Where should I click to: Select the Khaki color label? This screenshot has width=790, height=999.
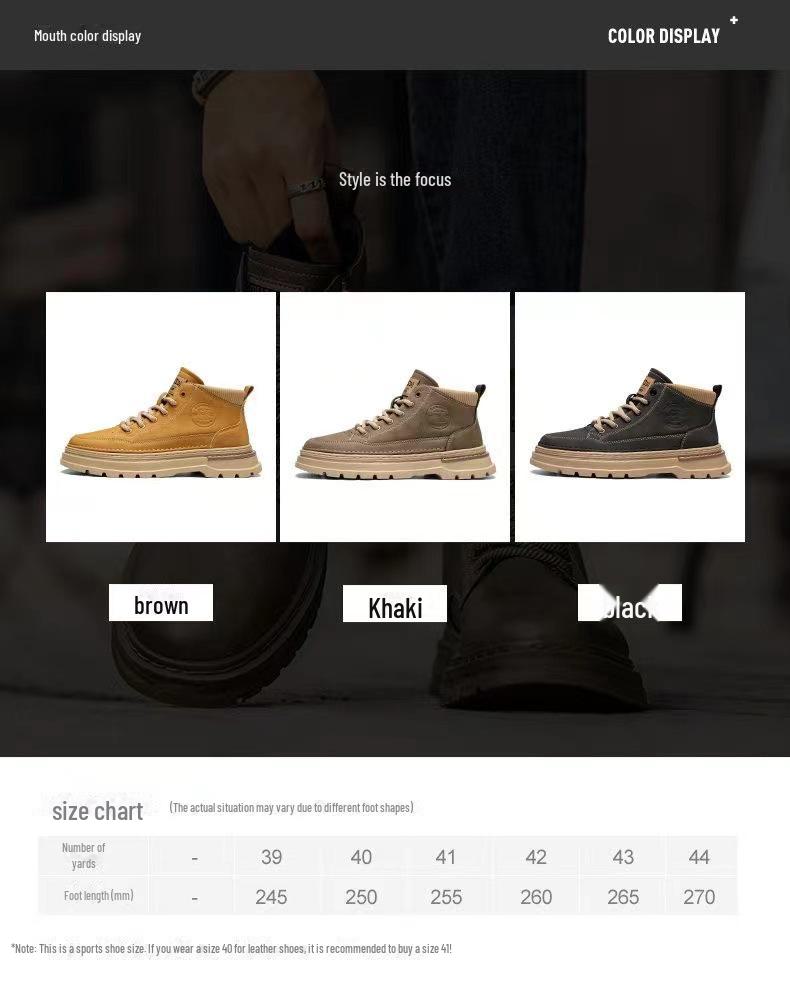(x=395, y=604)
